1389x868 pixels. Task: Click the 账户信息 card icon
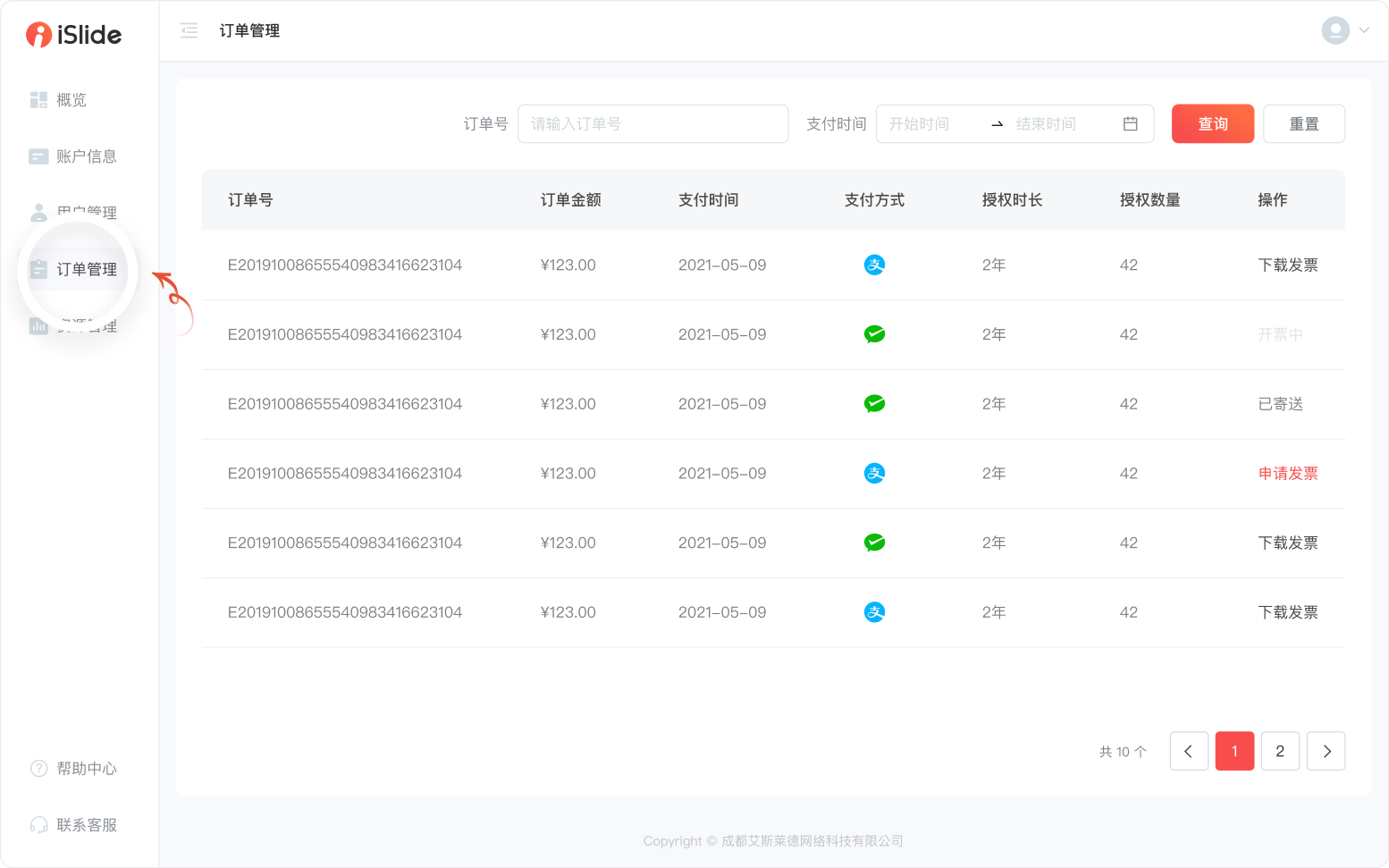pyautogui.click(x=38, y=156)
